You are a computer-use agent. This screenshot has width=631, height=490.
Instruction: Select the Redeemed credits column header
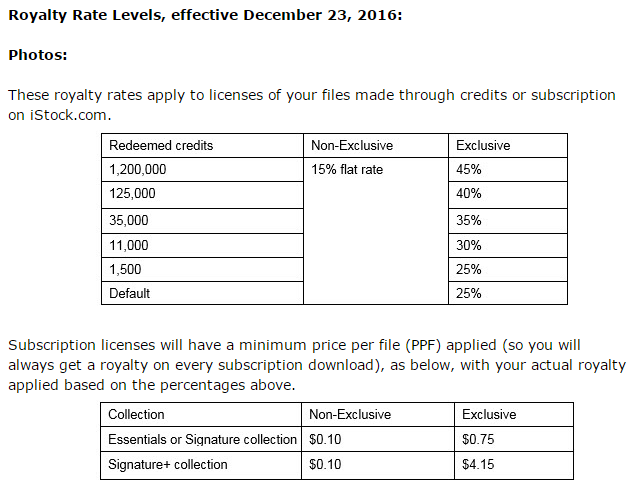click(202, 146)
